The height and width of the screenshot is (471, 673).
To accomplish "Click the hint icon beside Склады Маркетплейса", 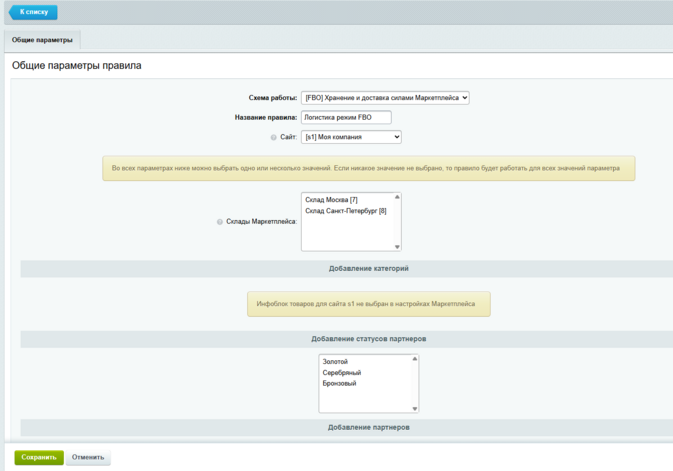I will [x=220, y=222].
